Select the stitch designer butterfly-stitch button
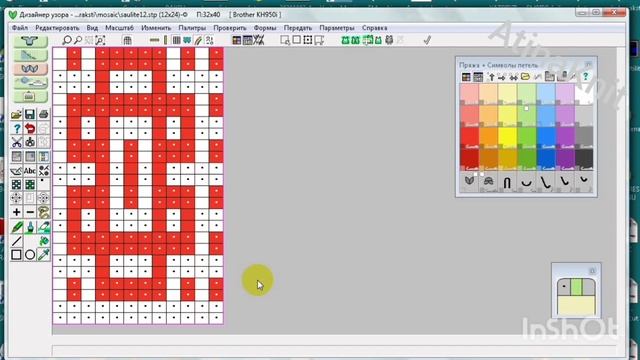 [30, 69]
